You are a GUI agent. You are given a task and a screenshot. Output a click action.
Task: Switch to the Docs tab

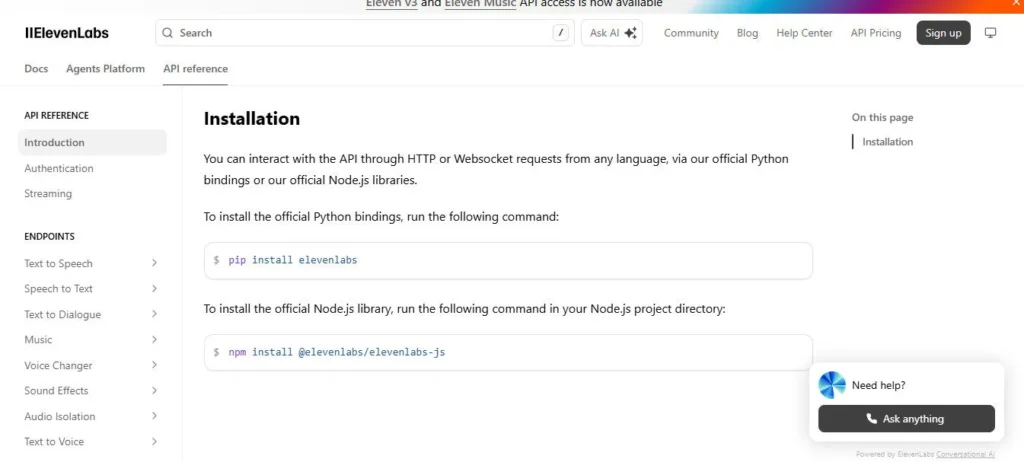(36, 69)
